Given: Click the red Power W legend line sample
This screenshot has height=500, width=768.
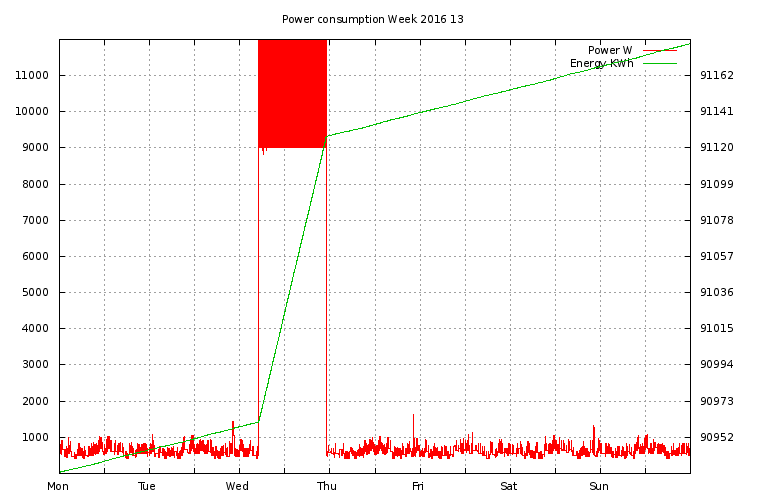Looking at the screenshot, I should pos(660,50).
